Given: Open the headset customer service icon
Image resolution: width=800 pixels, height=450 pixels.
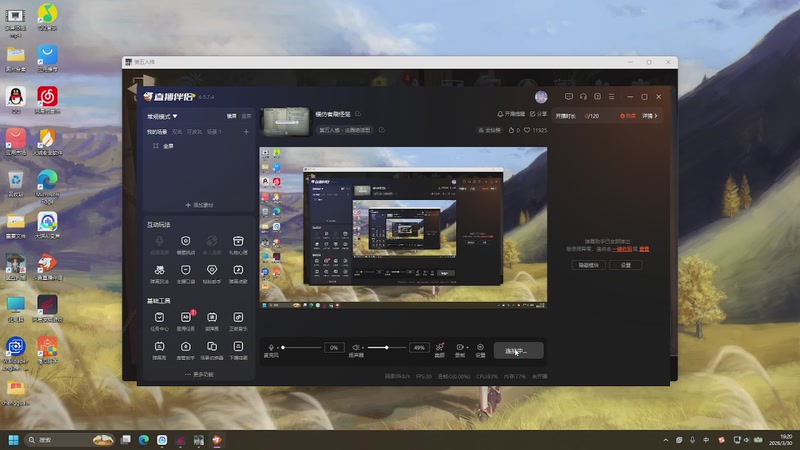Looking at the screenshot, I should pos(583,96).
